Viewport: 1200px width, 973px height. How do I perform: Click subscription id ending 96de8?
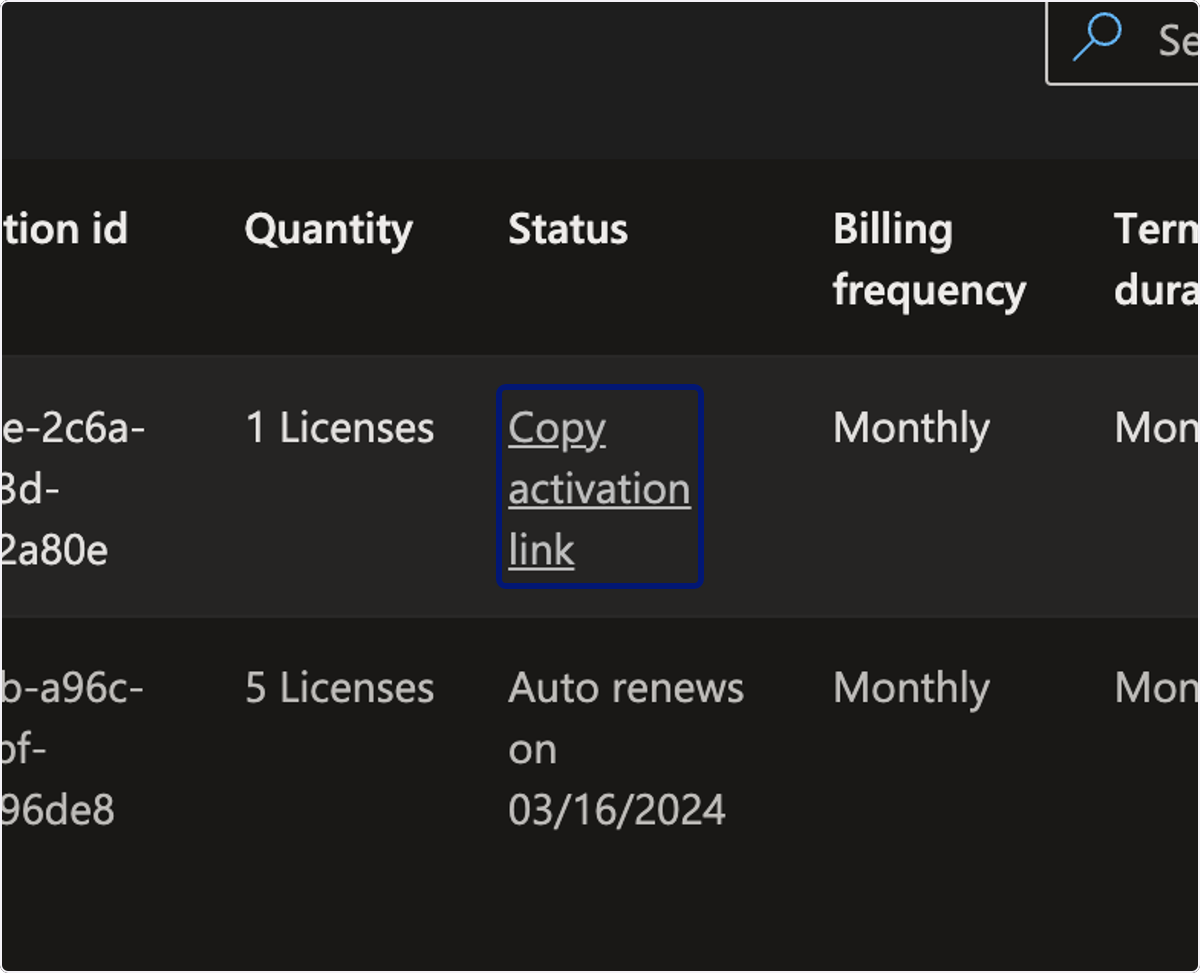coord(72,748)
